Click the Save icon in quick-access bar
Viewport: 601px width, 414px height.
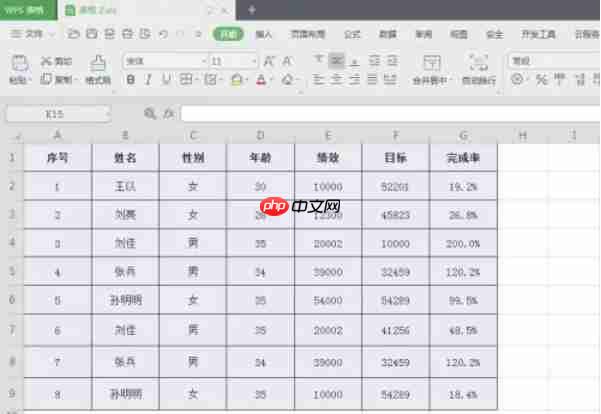point(92,34)
